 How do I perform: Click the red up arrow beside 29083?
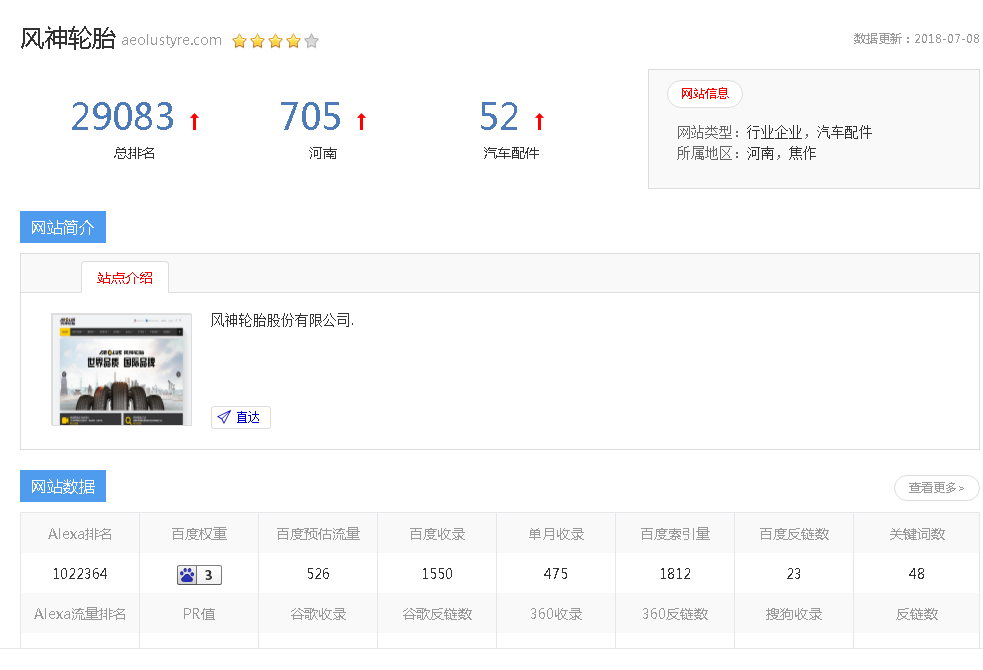(x=194, y=121)
